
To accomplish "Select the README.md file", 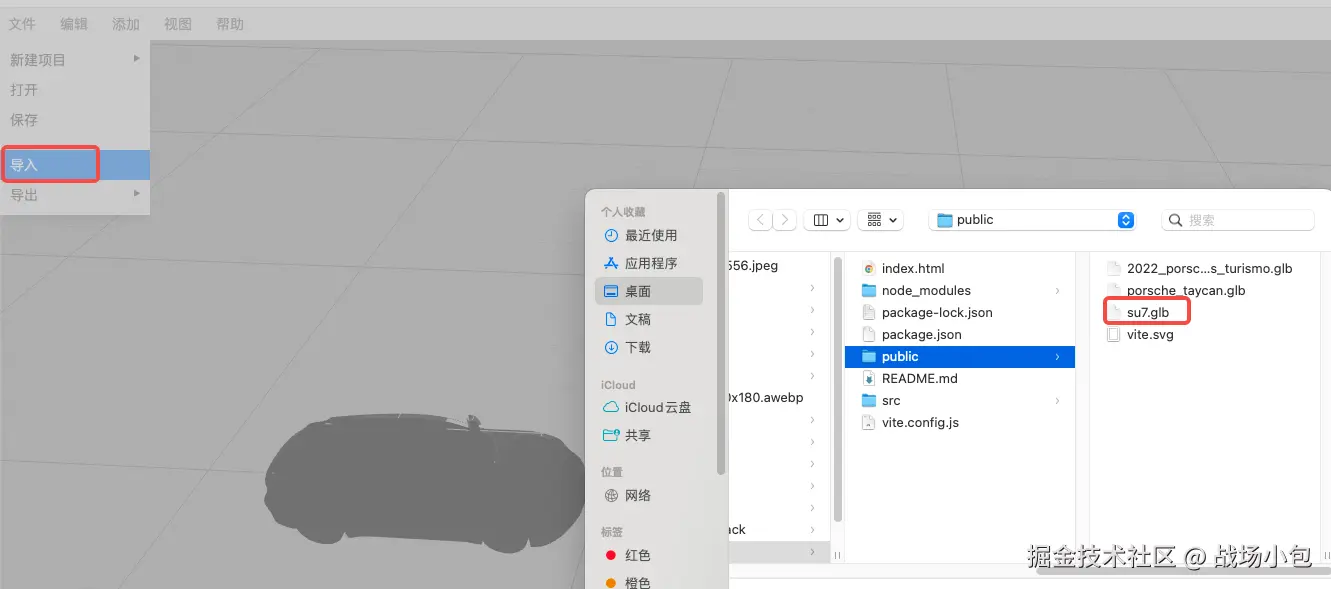I will pos(960,378).
